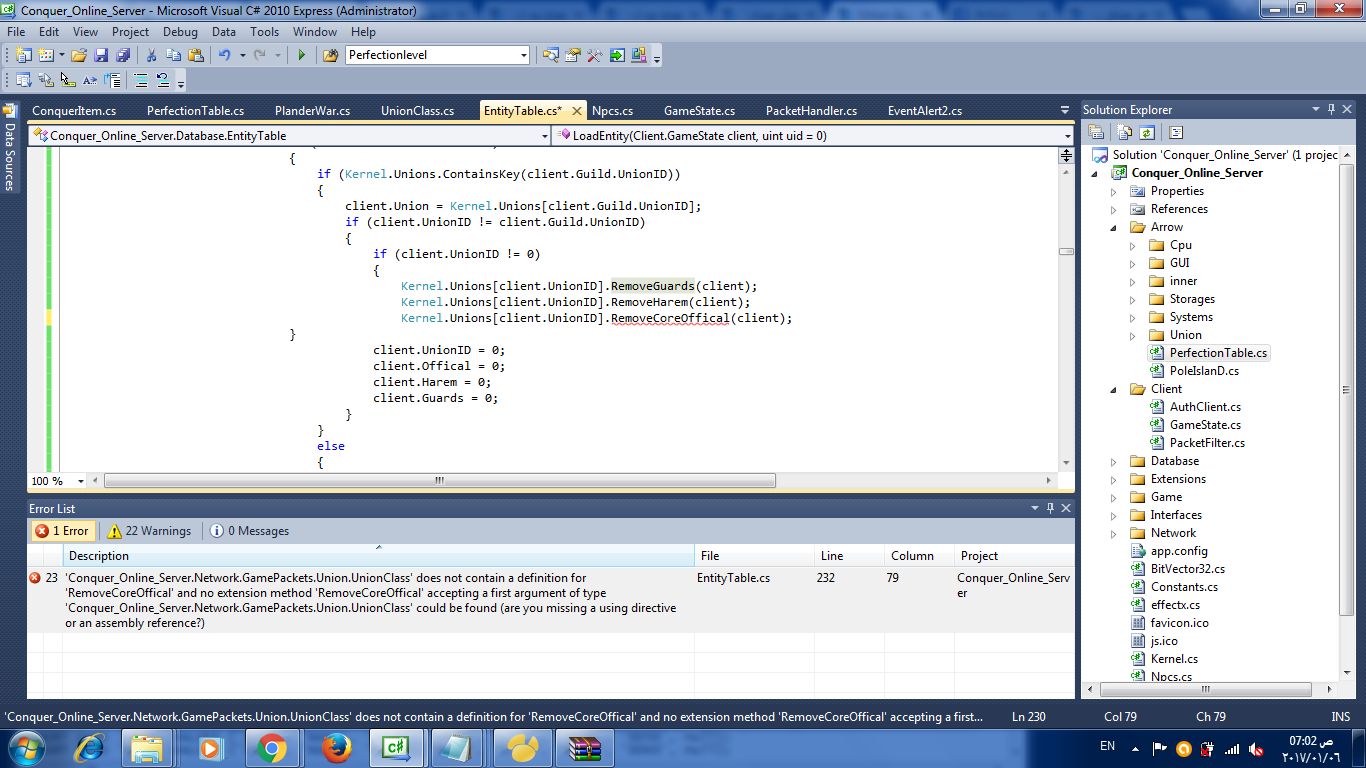The width and height of the screenshot is (1366, 768).
Task: Select the RemoveCoreOffical error row in Error List
Action: pyautogui.click(x=370, y=600)
